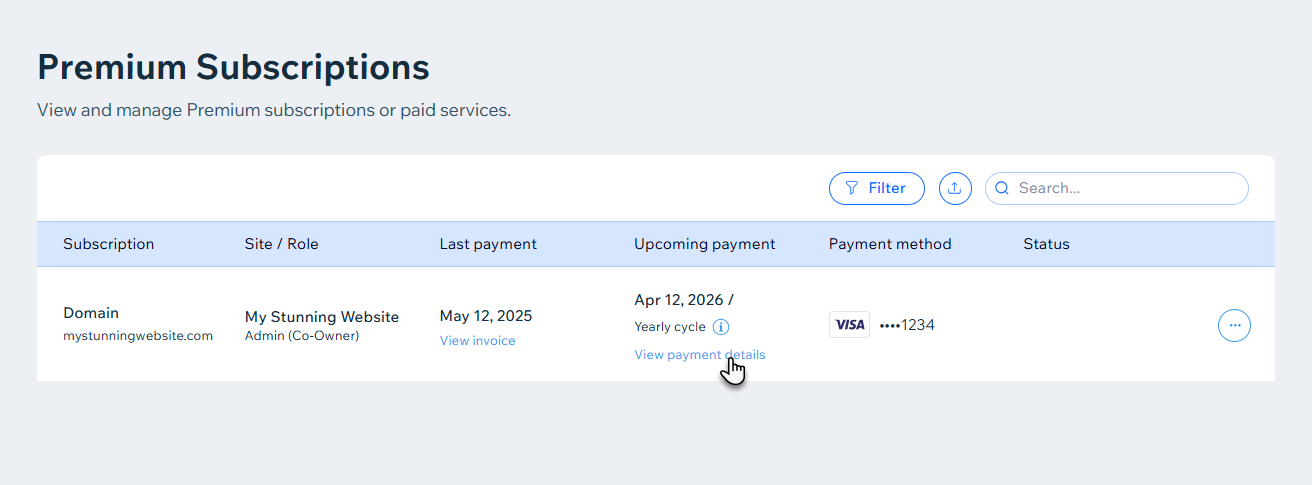Viewport: 1312px width, 485px height.
Task: Click the card number ending 1234
Action: coord(907,325)
